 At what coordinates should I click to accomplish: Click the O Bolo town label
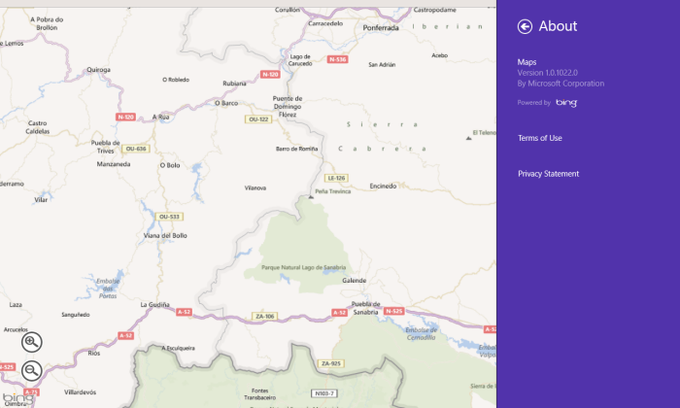[x=170, y=165]
